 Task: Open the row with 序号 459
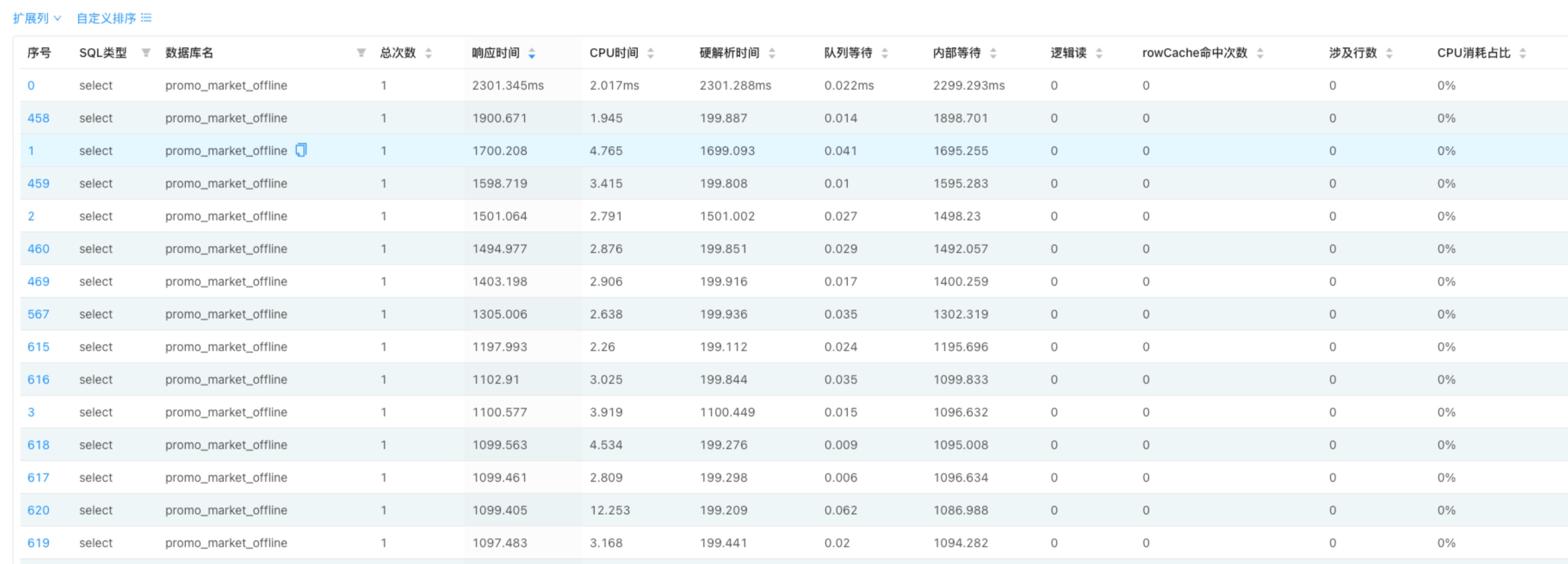(38, 183)
